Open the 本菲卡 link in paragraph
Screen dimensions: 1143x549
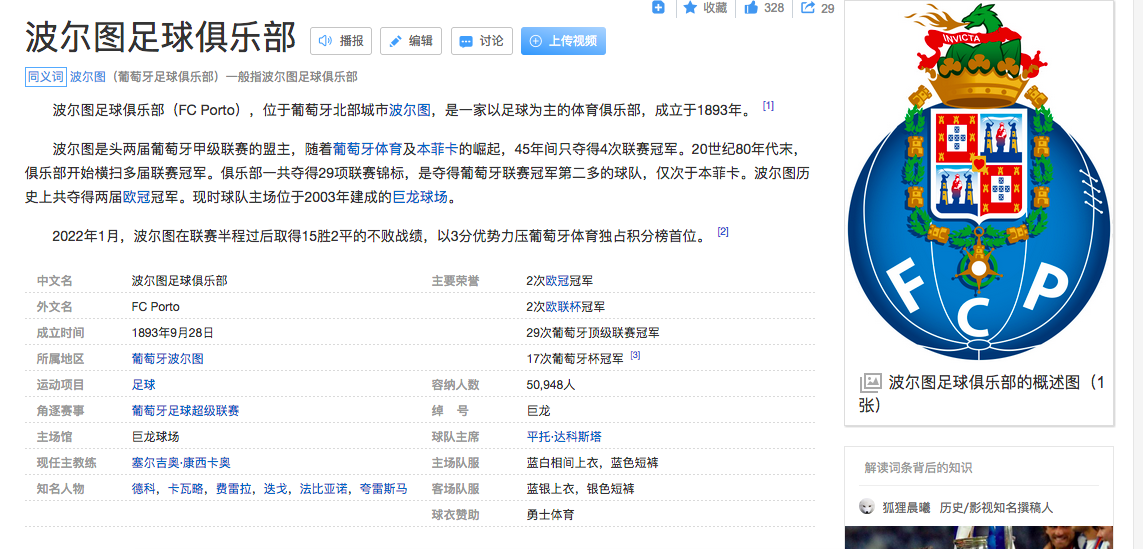tap(437, 149)
